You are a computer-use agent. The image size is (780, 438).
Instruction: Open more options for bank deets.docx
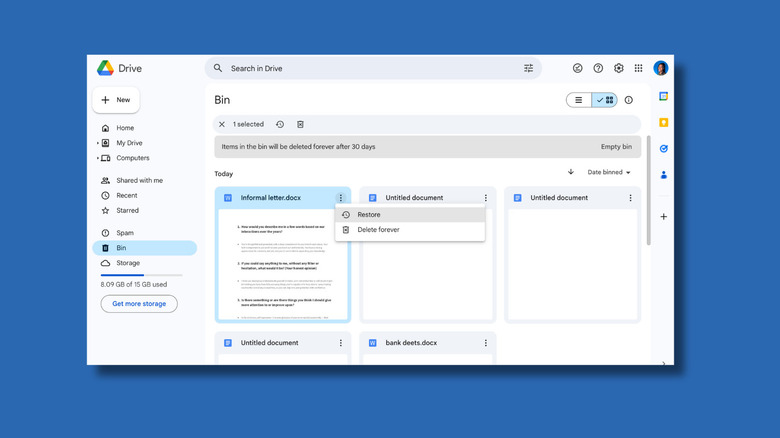[x=486, y=343]
